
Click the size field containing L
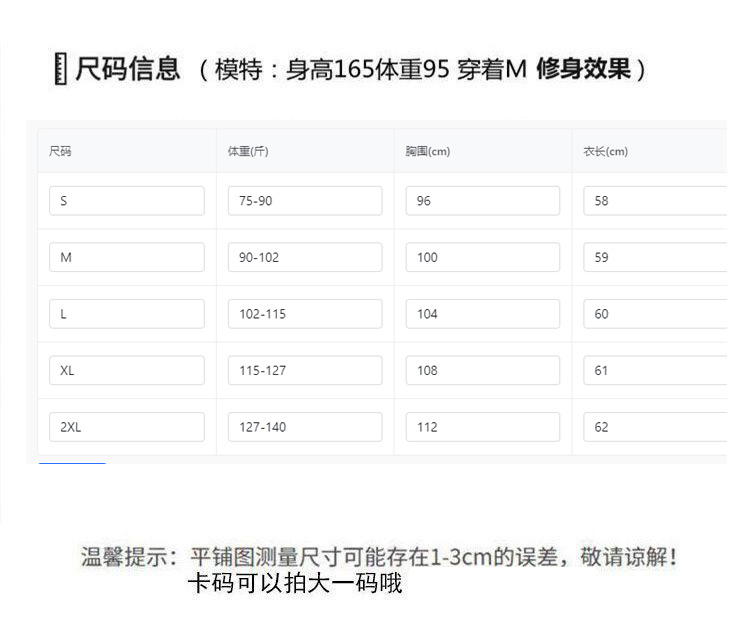tap(126, 314)
